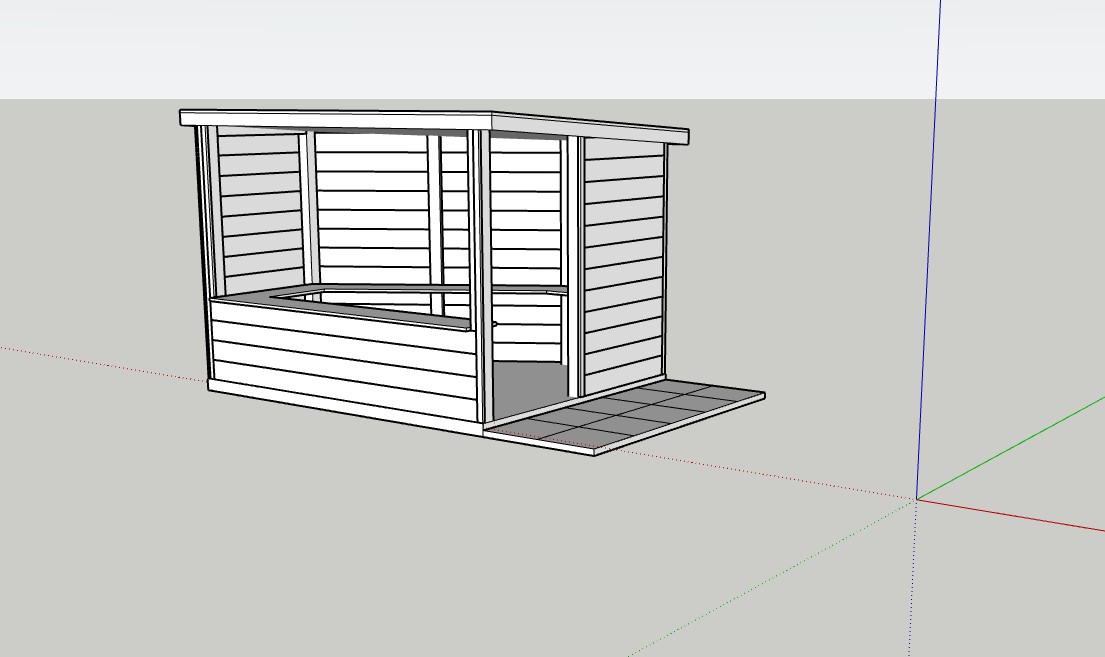This screenshot has height=657, width=1105.
Task: Click the tiled patio slab beside the shed
Action: (626, 415)
